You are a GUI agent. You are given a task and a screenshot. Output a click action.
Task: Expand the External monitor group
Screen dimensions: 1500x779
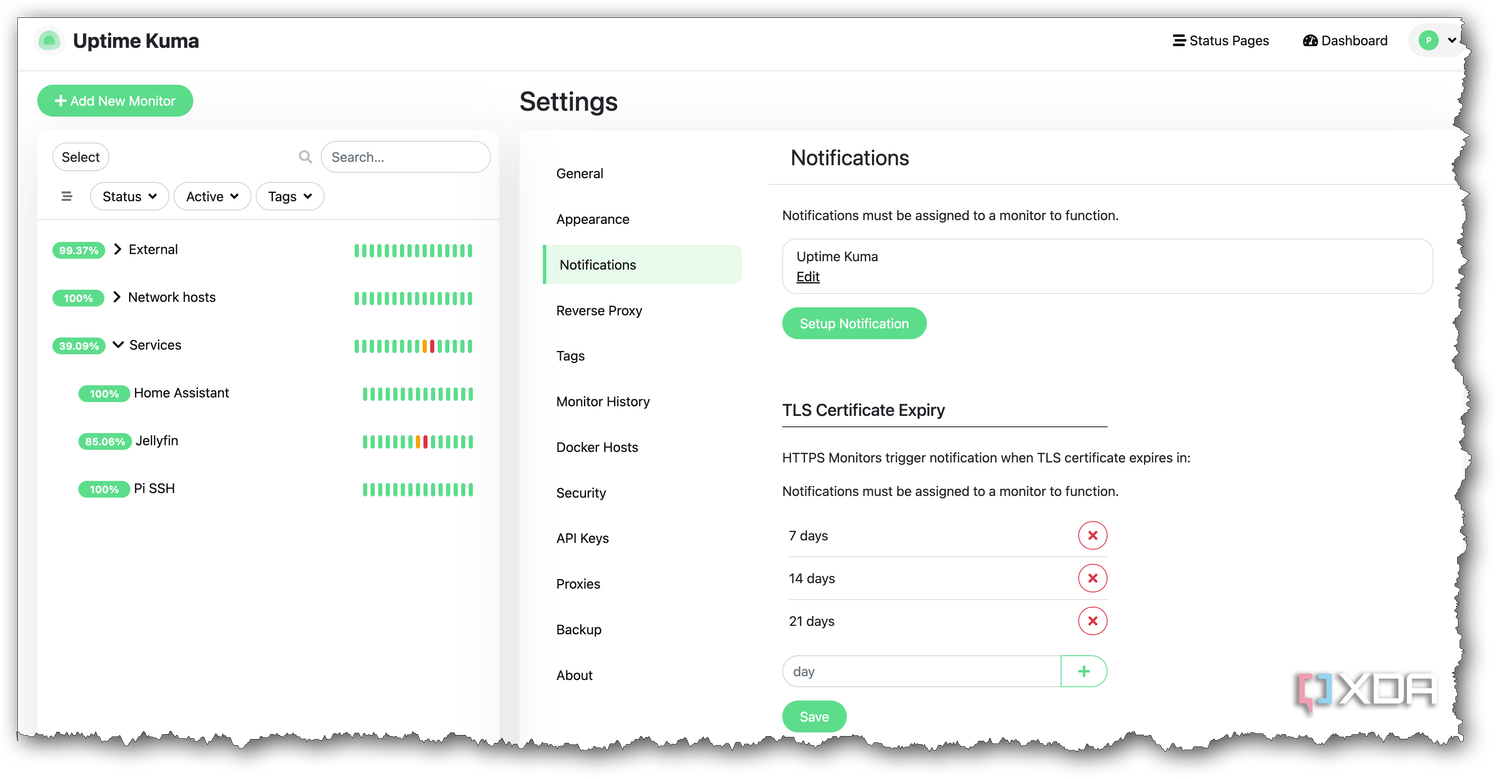point(118,250)
